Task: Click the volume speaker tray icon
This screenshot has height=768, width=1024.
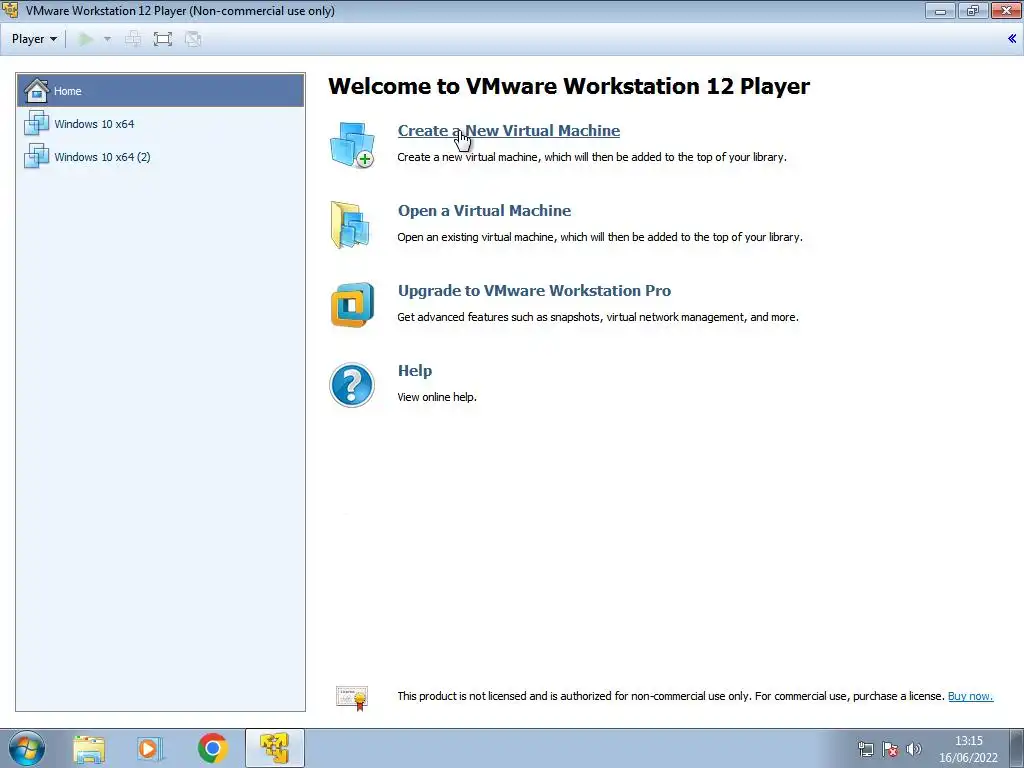Action: pos(914,749)
